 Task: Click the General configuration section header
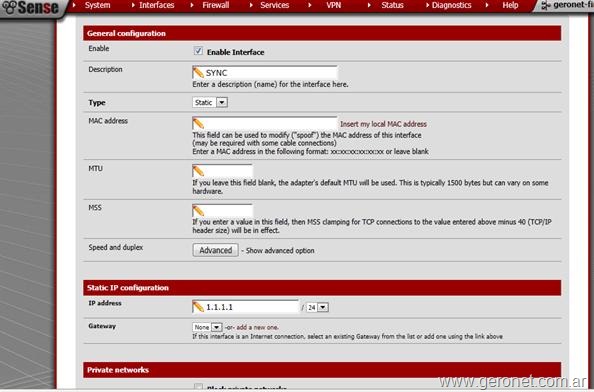(x=322, y=33)
